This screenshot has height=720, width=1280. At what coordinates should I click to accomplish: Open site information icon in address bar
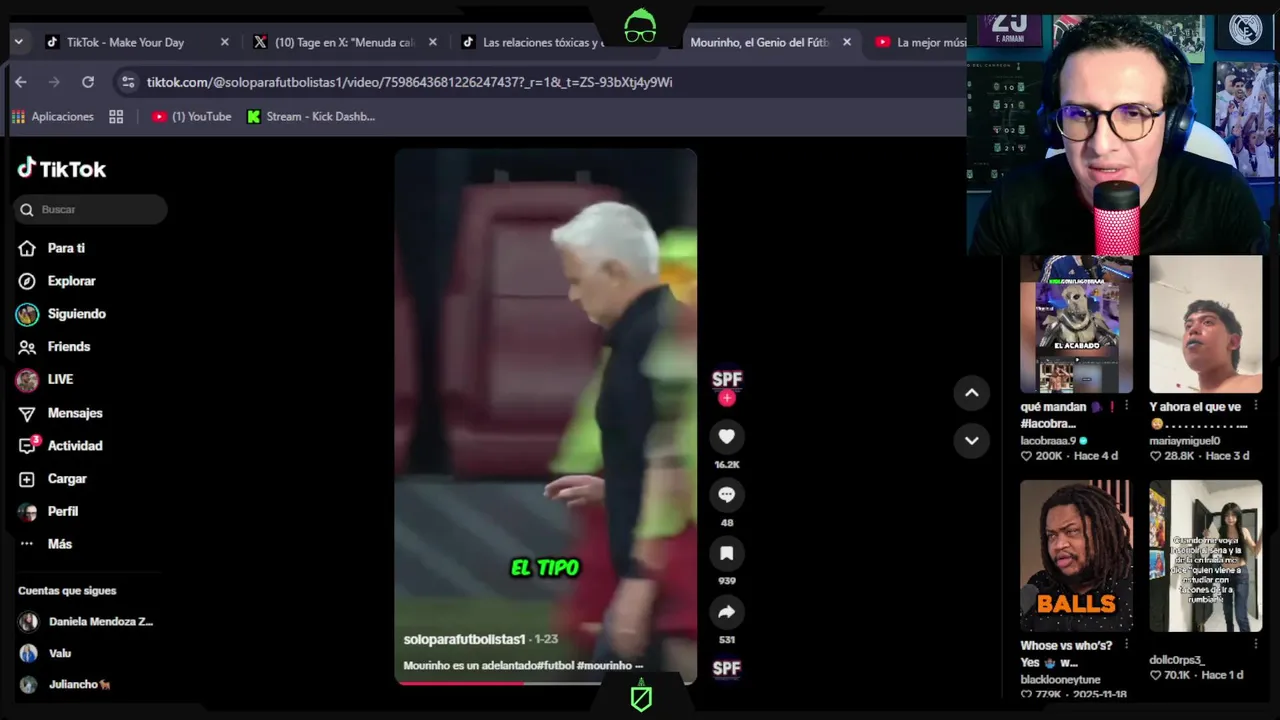click(127, 82)
